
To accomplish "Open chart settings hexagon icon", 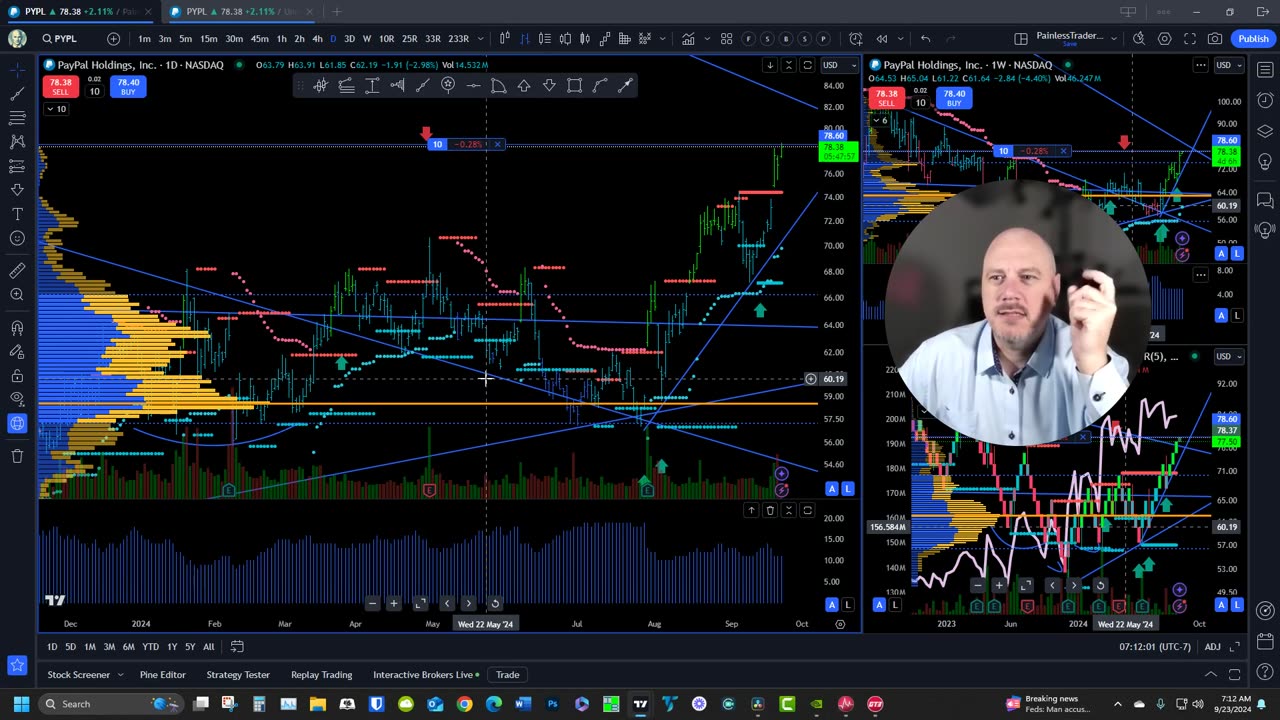I will (1165, 39).
